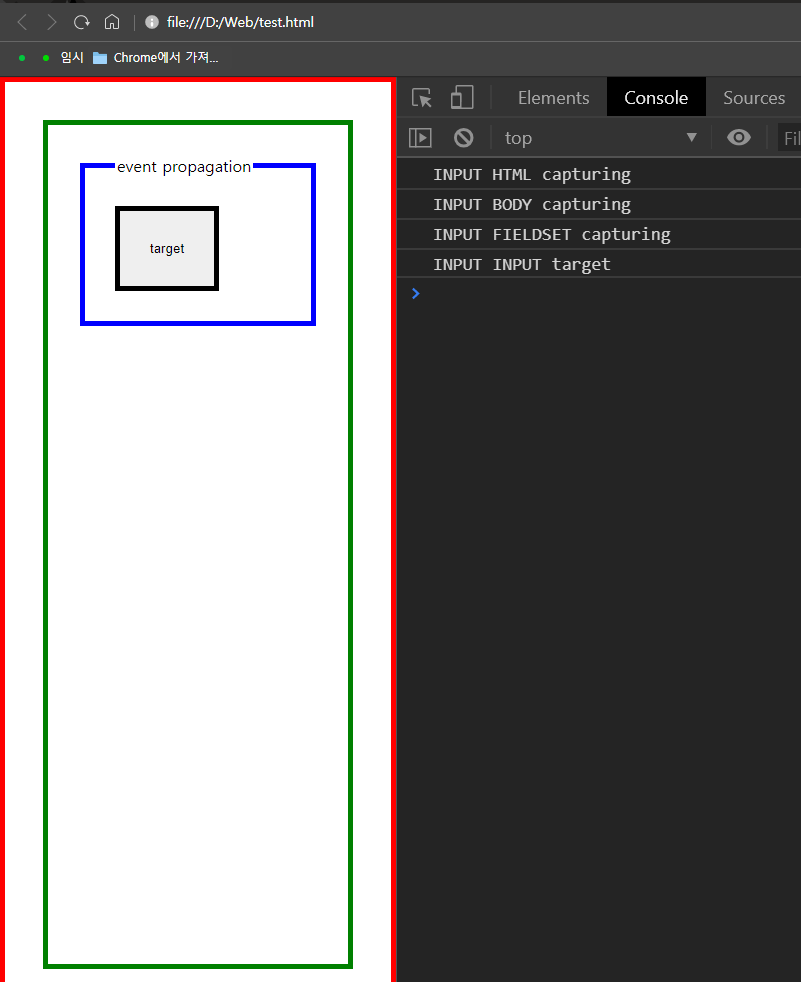Image resolution: width=801 pixels, height=982 pixels.
Task: Select the INPUT BODY capturing log line
Action: pyautogui.click(x=599, y=204)
